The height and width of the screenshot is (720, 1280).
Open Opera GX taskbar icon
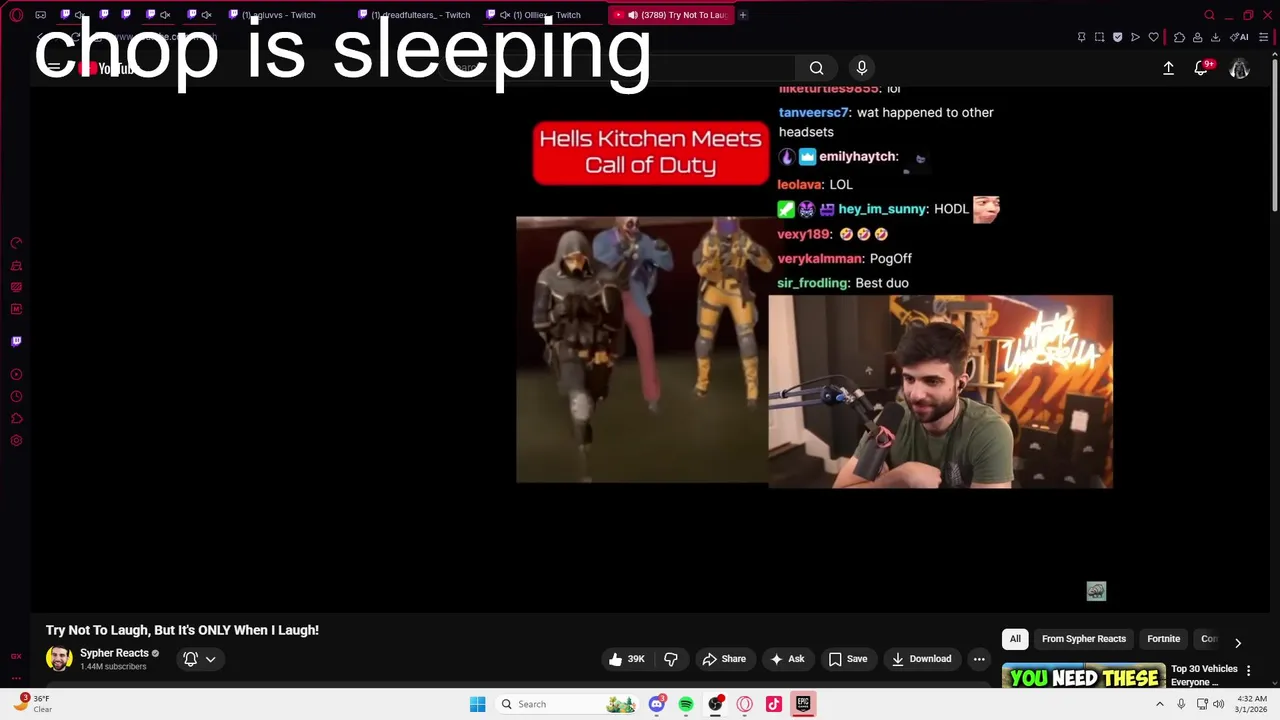point(745,704)
